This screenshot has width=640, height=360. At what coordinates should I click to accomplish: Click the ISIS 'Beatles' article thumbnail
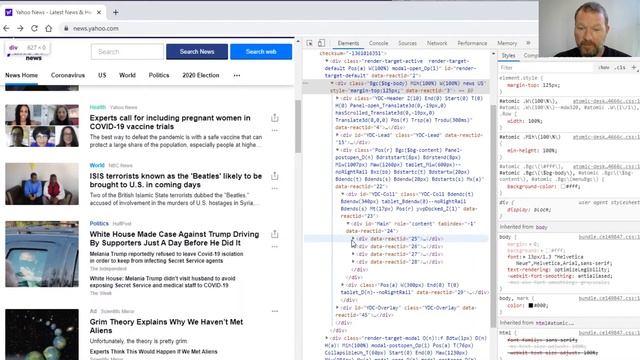point(42,184)
